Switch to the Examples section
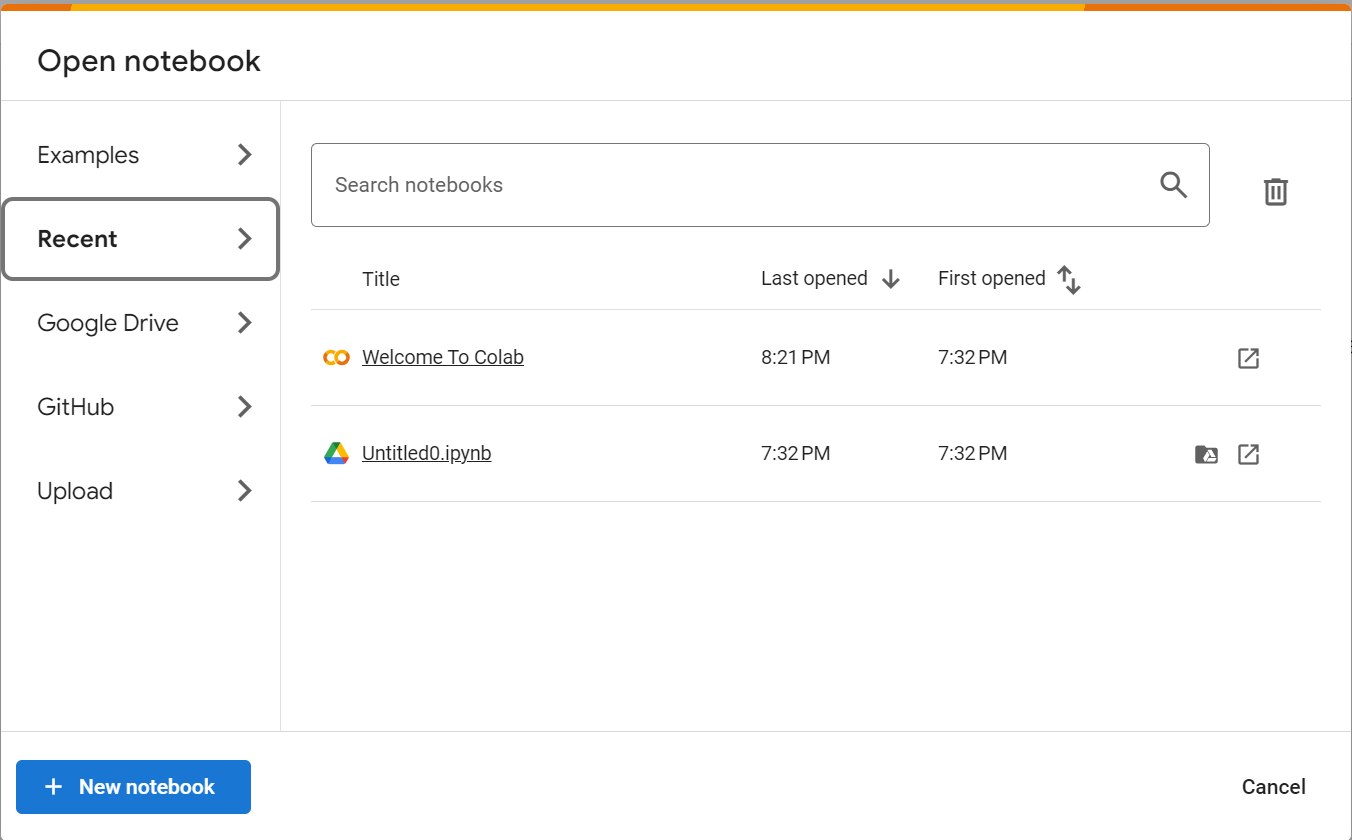 (141, 155)
